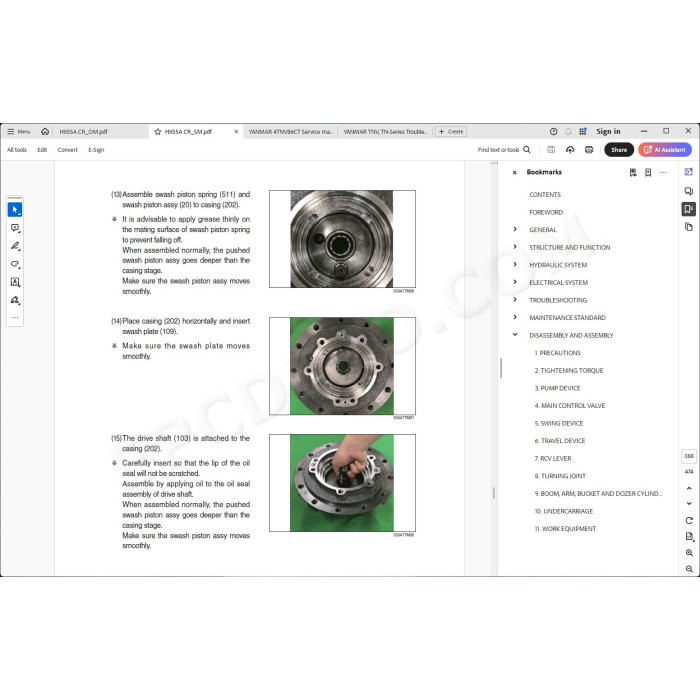700x700 pixels.
Task: Open the 4. MAIN CONTROL VALVE bookmark
Action: tap(570, 406)
